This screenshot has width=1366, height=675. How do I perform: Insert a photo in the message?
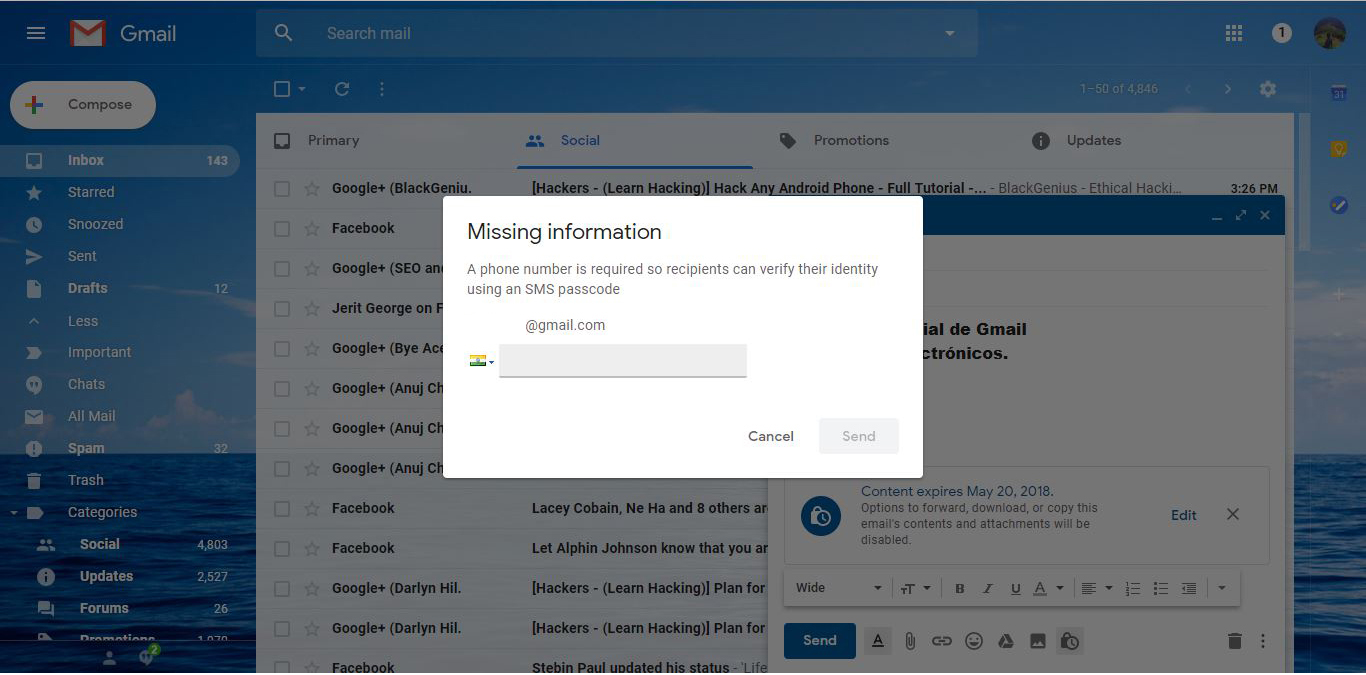pos(1038,641)
